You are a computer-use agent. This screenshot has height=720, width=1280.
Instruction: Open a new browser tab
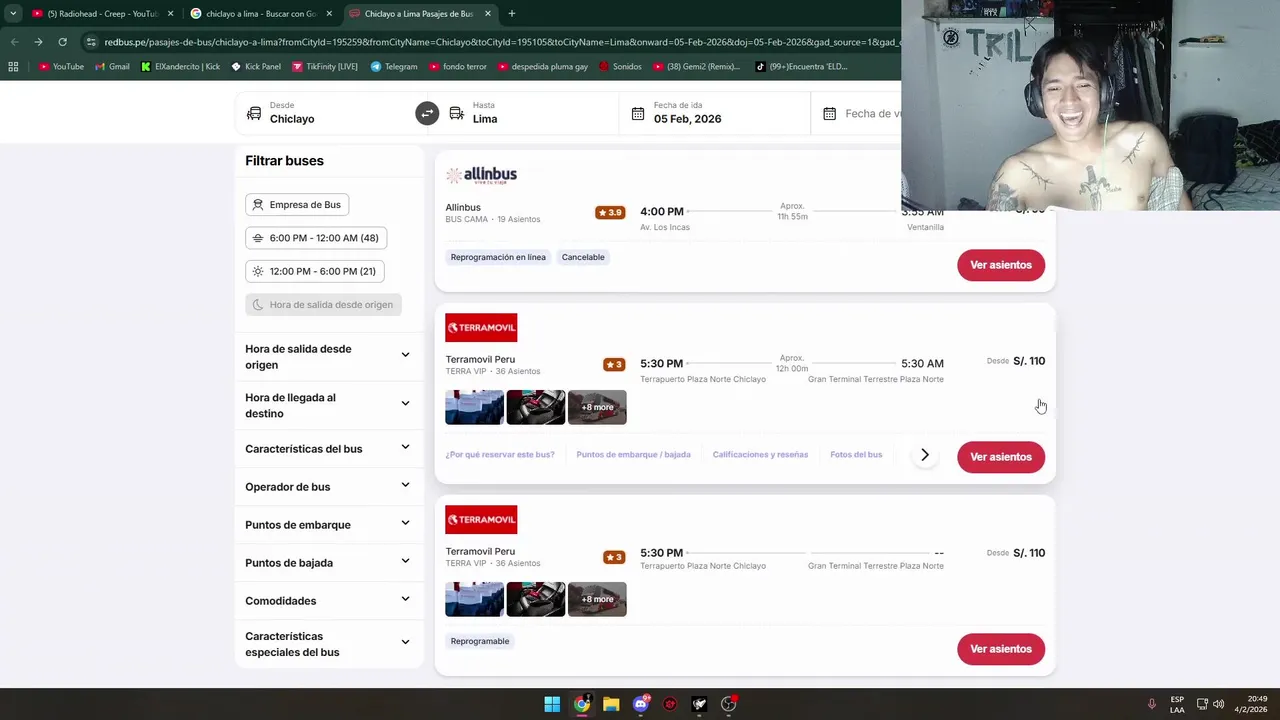(x=512, y=14)
